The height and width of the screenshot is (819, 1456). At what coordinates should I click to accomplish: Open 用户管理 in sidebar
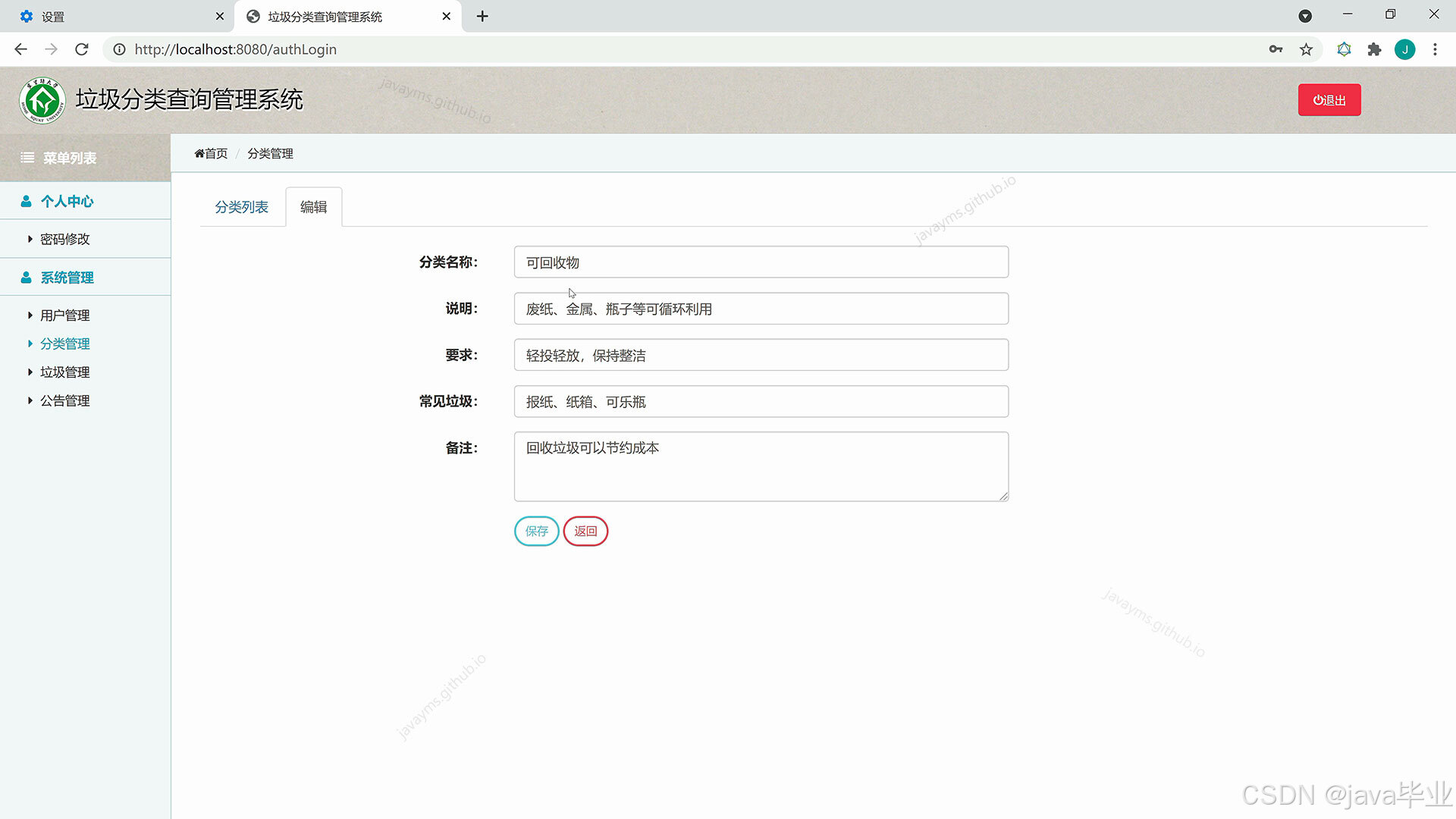click(64, 315)
